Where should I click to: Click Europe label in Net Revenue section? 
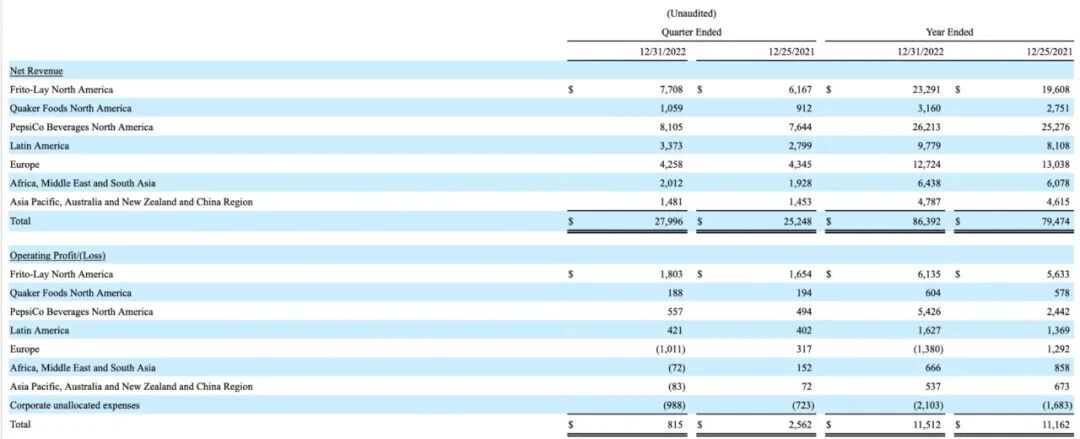[25, 165]
